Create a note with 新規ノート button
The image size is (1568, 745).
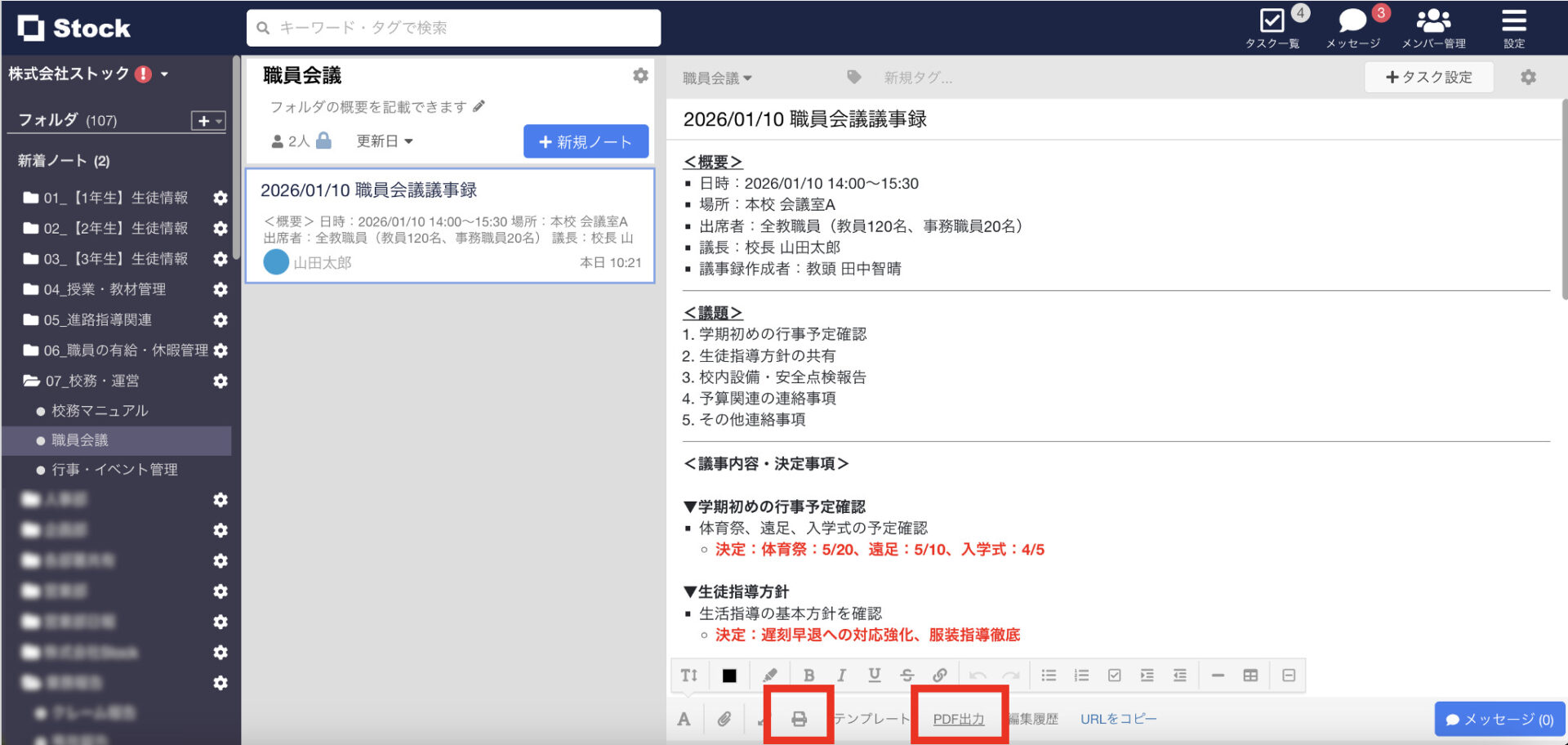pos(585,141)
